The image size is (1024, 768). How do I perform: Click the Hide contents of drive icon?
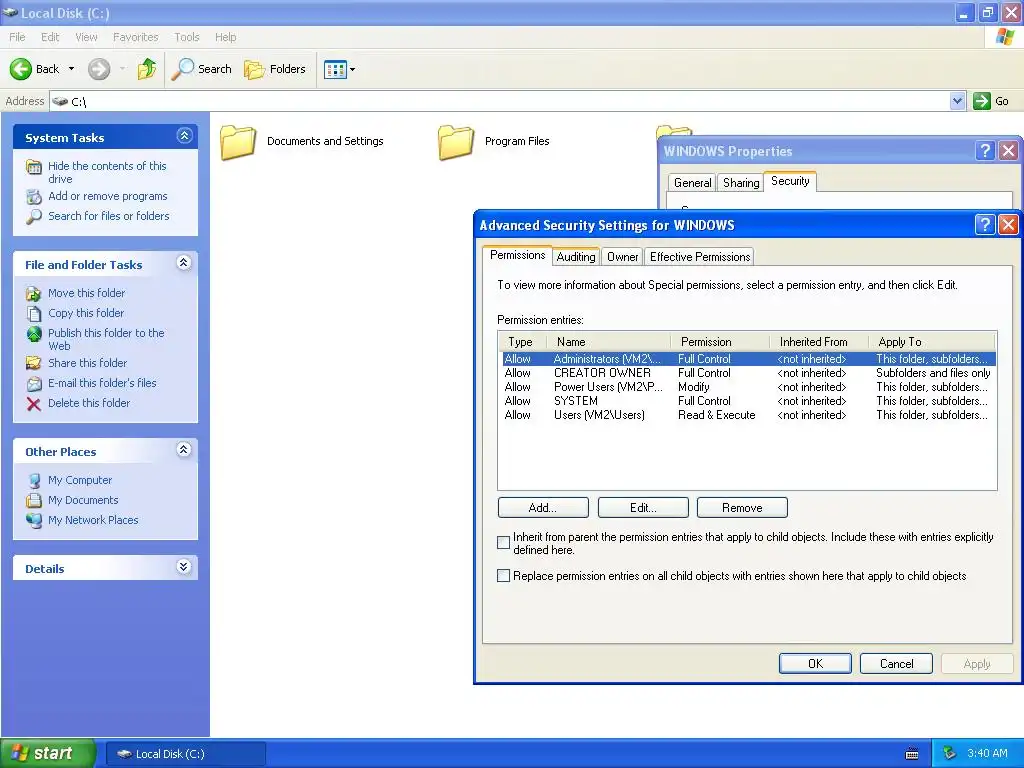pyautogui.click(x=34, y=167)
